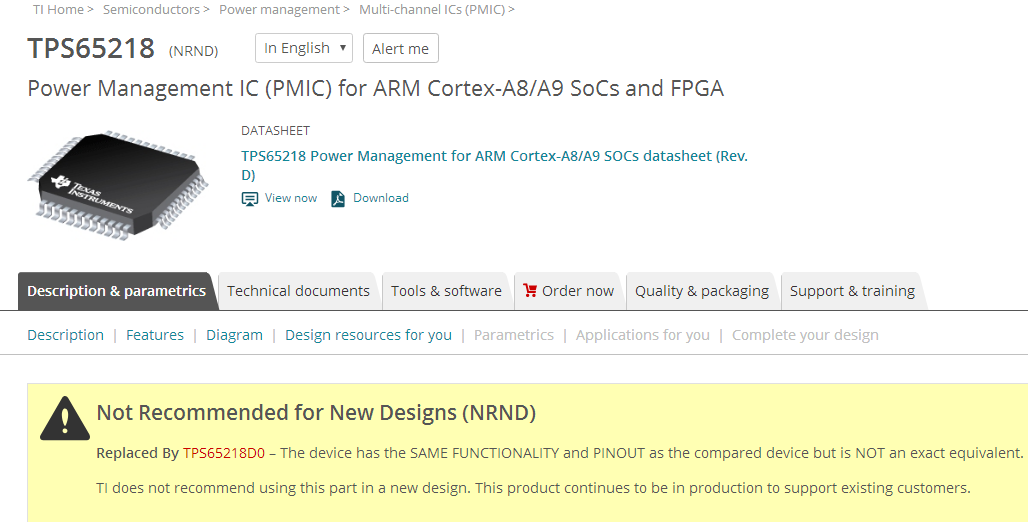This screenshot has width=1028, height=522.
Task: Select the Quality & packaging tab
Action: tap(702, 291)
